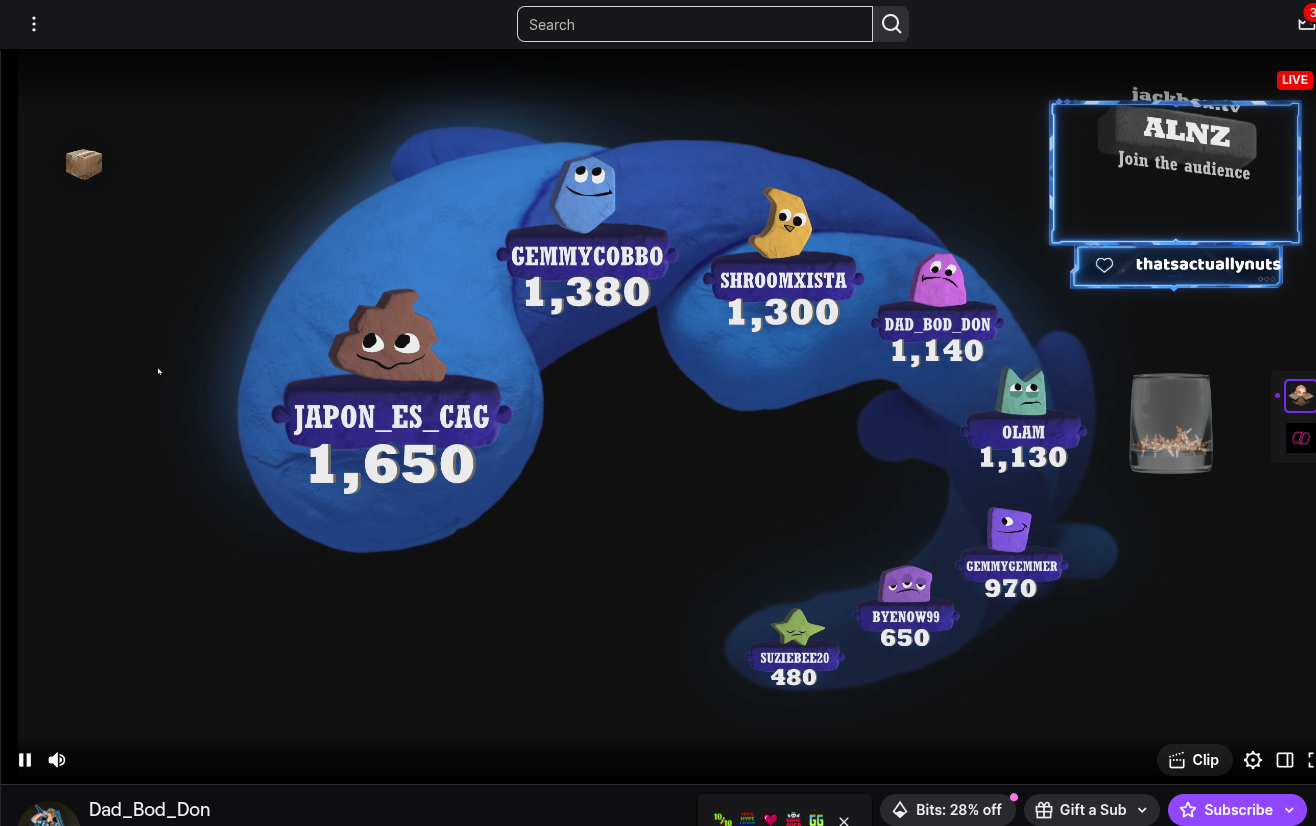Click the OLAM player name
1316x826 pixels.
1023,433
